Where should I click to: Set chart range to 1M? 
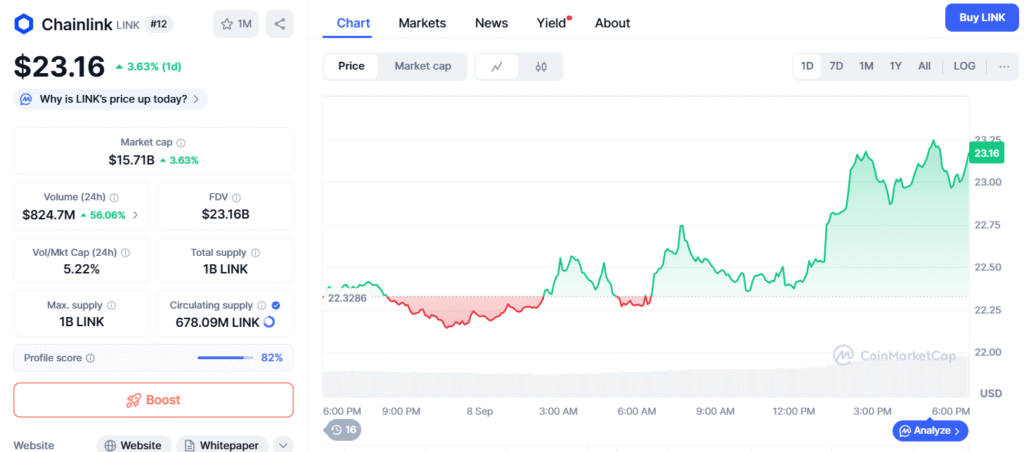click(866, 67)
